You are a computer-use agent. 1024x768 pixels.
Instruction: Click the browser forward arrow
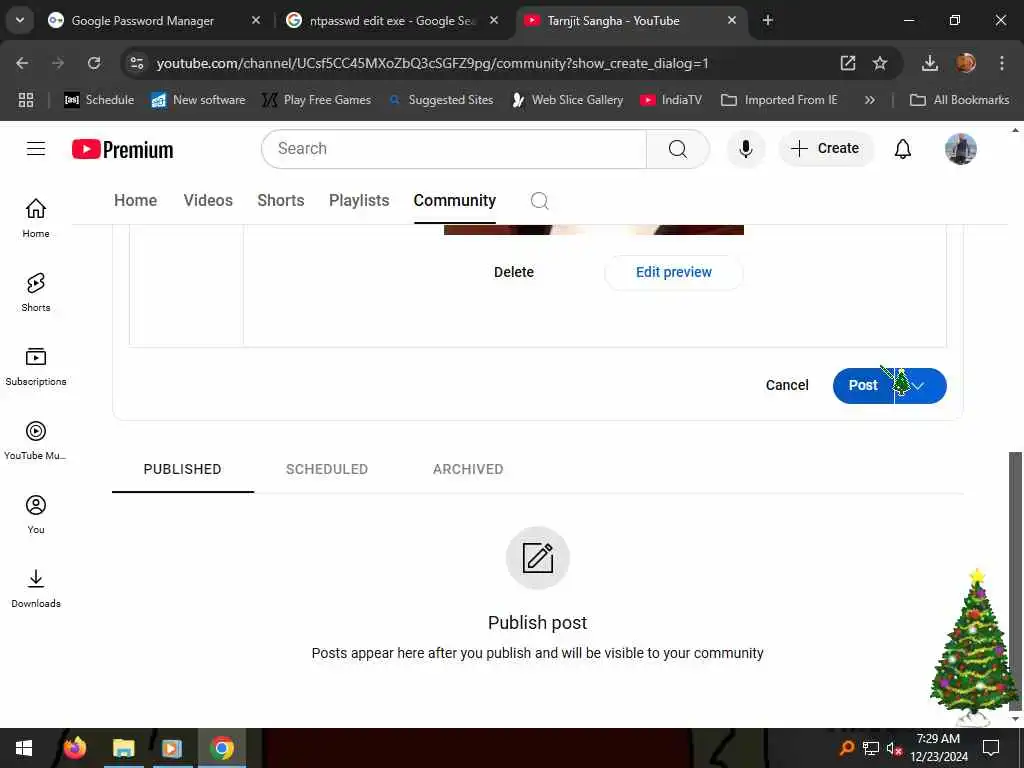click(58, 63)
